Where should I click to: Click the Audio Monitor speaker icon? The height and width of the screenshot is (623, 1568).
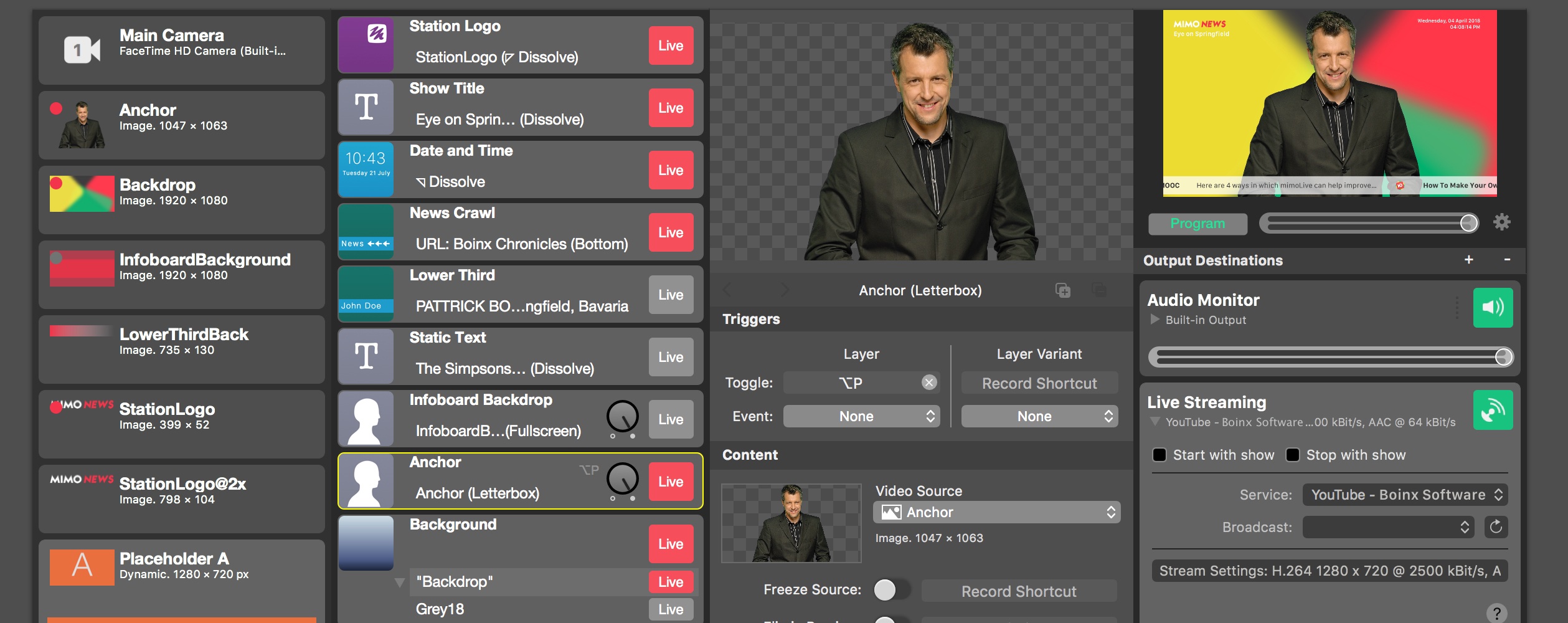click(1492, 307)
